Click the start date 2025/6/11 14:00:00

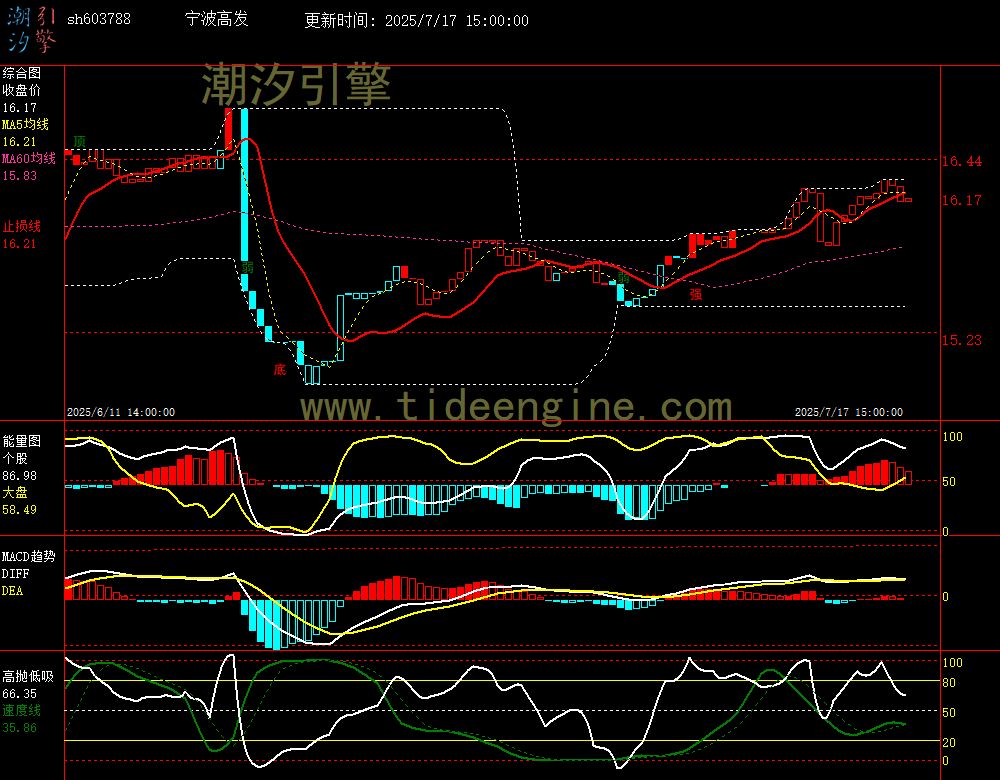tap(121, 412)
